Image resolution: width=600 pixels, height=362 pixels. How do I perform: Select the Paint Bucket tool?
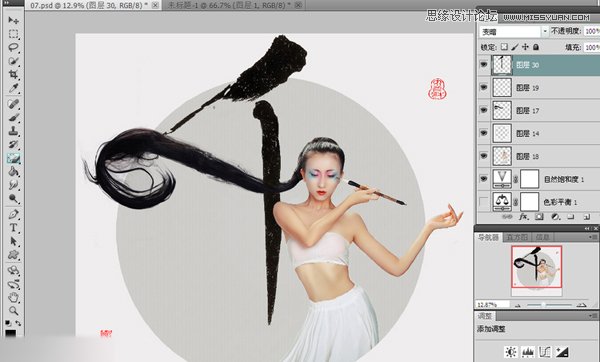pyautogui.click(x=13, y=171)
